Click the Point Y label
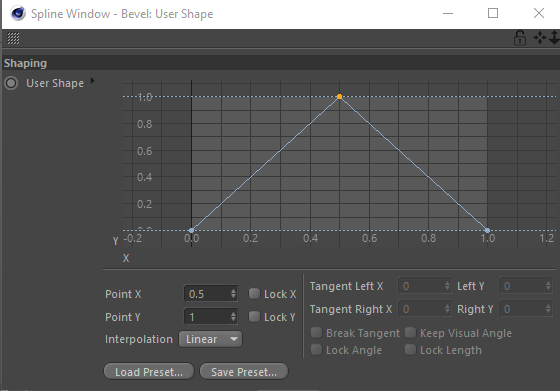Image resolution: width=560 pixels, height=391 pixels. tap(122, 317)
